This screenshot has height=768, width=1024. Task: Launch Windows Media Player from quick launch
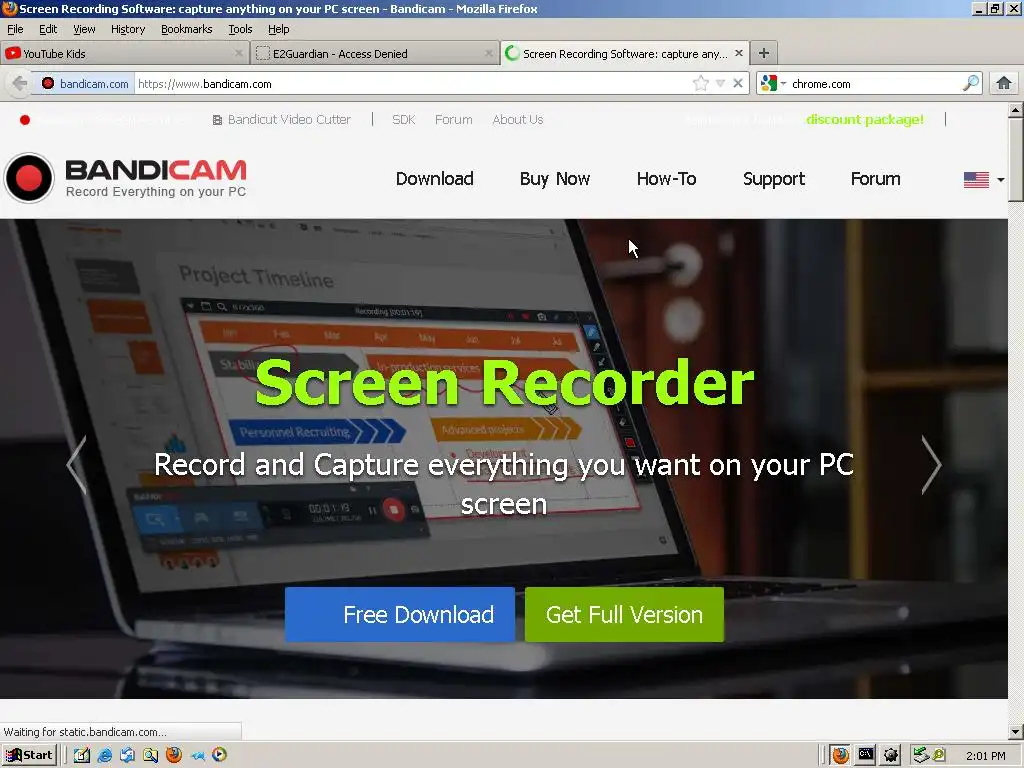(220, 755)
